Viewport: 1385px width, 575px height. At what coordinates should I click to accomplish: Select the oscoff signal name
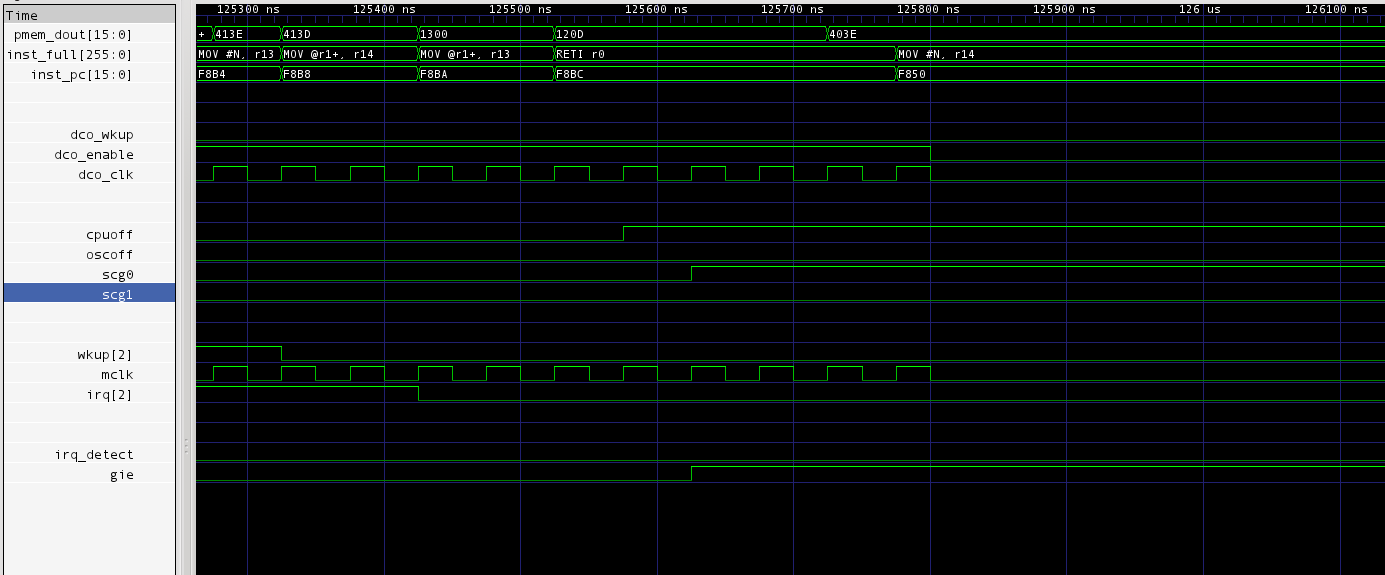pyautogui.click(x=110, y=254)
